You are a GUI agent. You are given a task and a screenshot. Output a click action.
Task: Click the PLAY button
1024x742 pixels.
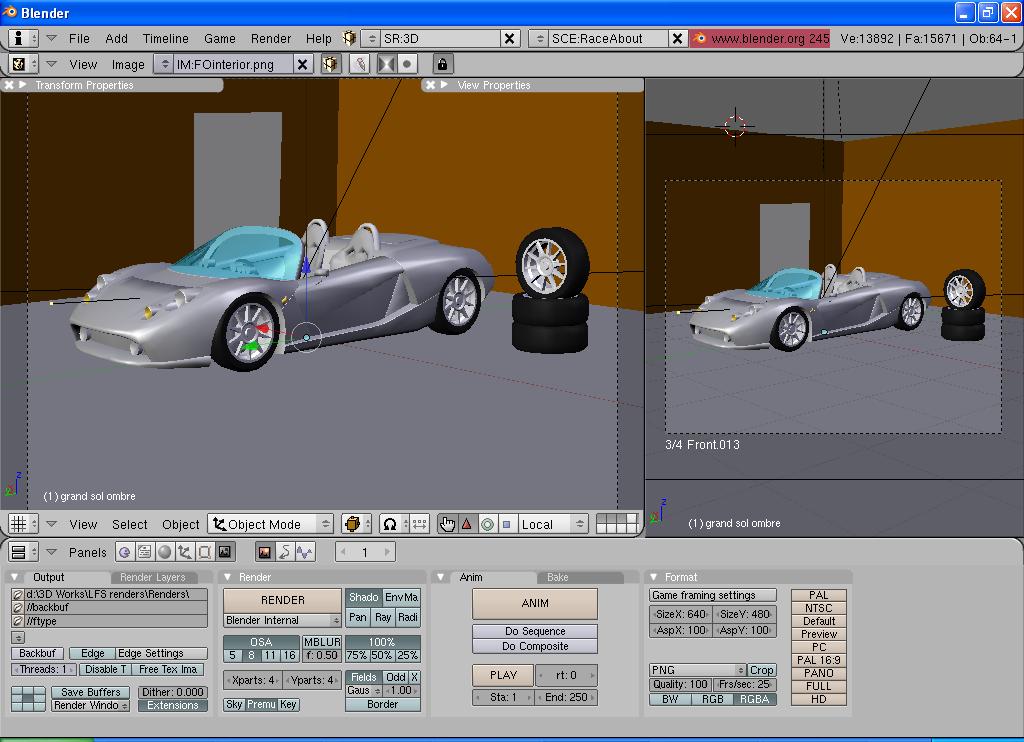click(504, 675)
